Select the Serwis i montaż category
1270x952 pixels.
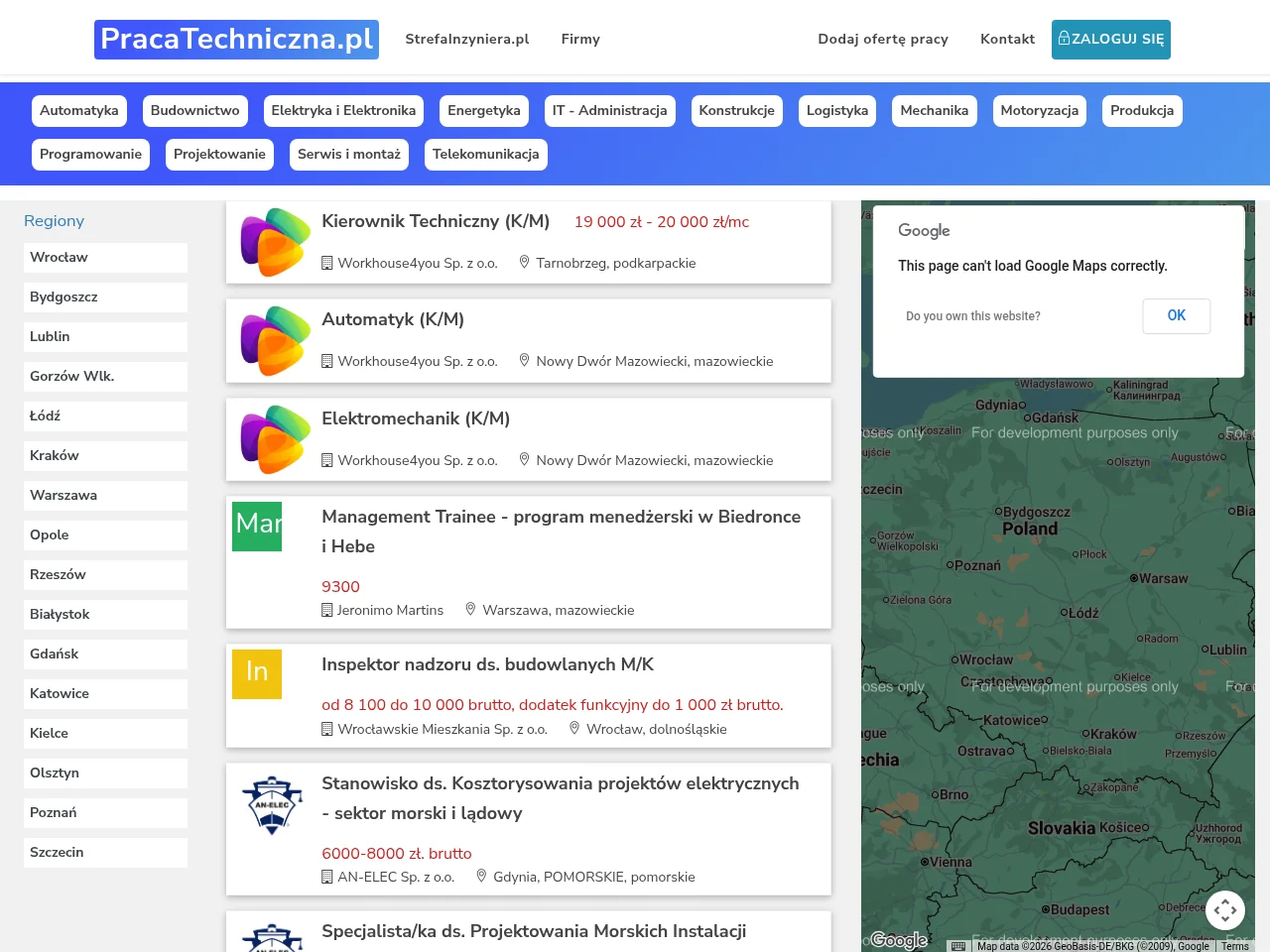pyautogui.click(x=349, y=155)
